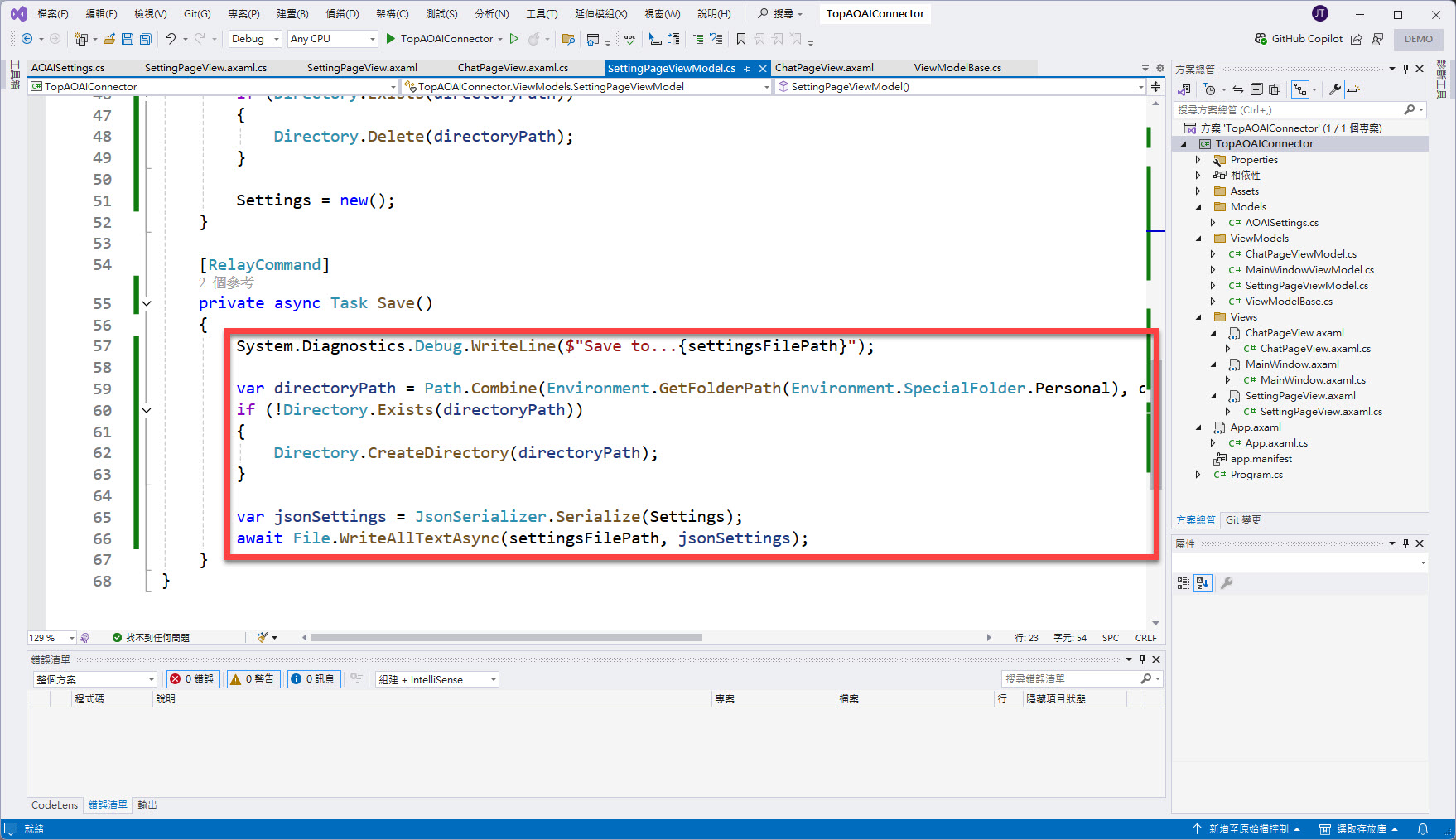The width and height of the screenshot is (1456, 840).
Task: Switch to the AOAISettings.cs tab
Action: point(68,68)
